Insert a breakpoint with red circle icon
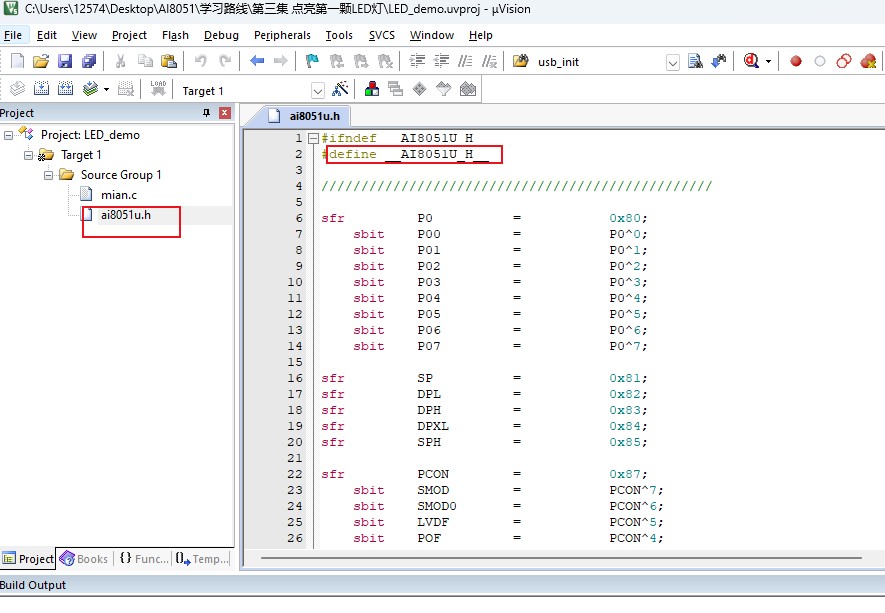Screen dimensions: 885x613 coord(796,61)
